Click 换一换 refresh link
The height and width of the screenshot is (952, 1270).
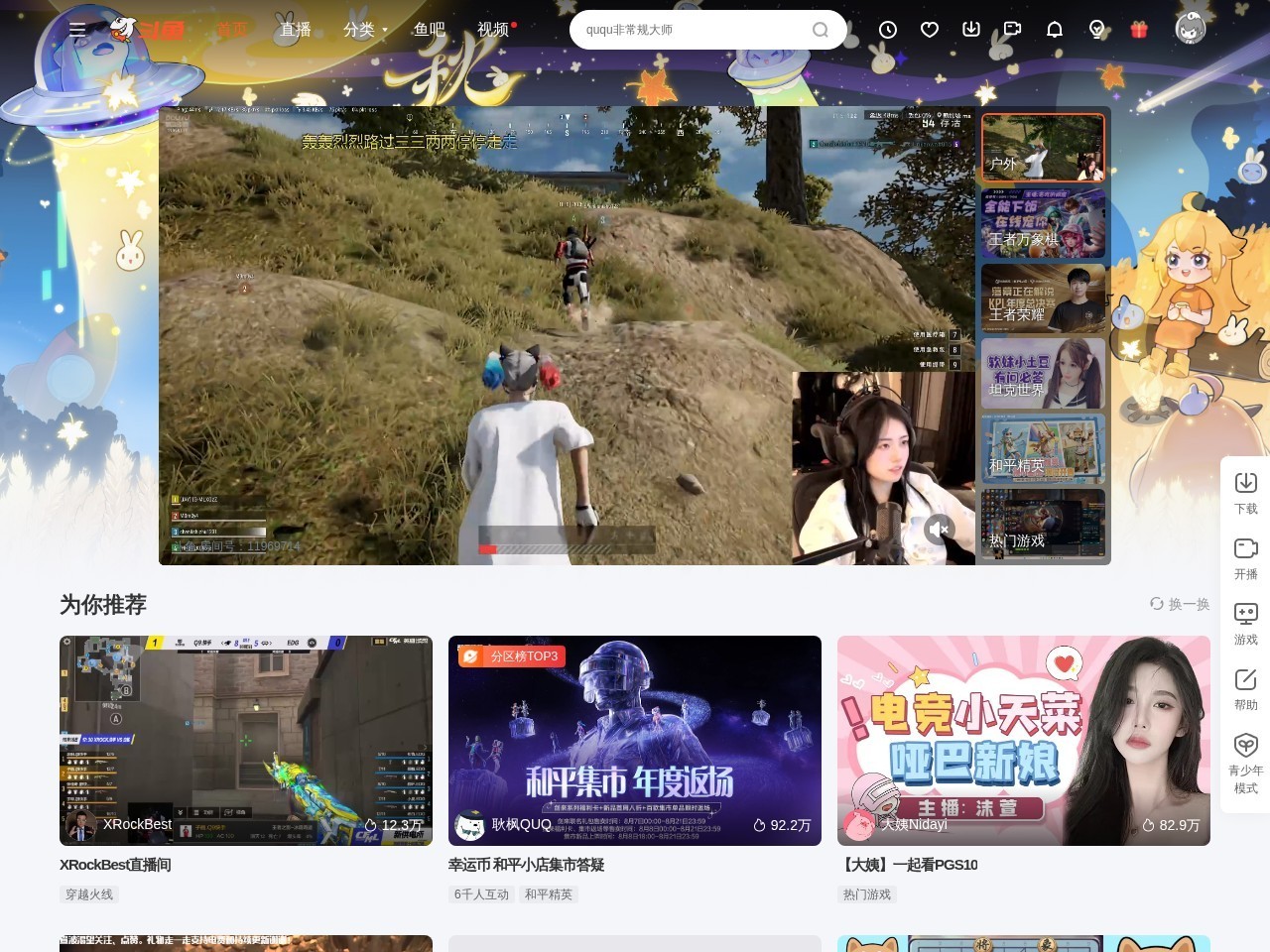[1180, 604]
